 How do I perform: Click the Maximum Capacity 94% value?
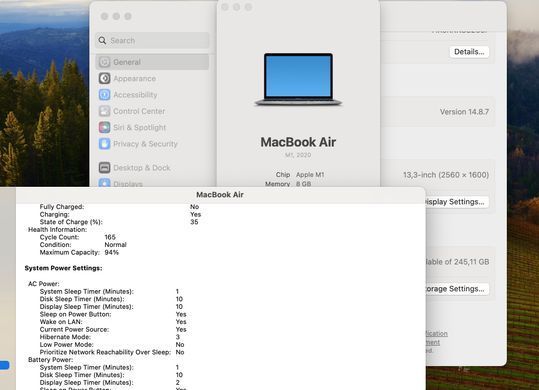point(112,252)
